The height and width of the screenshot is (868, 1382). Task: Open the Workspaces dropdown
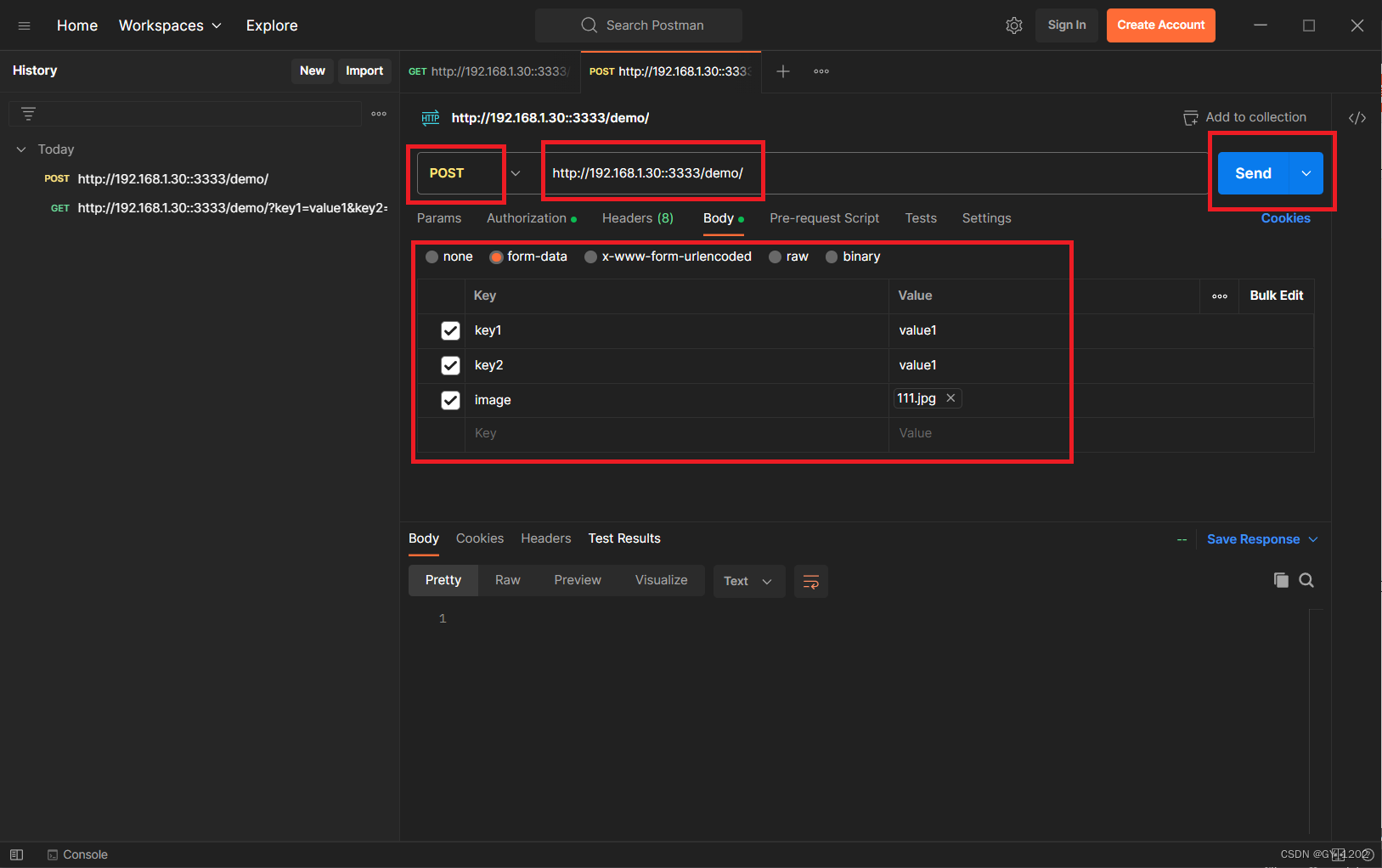click(x=170, y=25)
